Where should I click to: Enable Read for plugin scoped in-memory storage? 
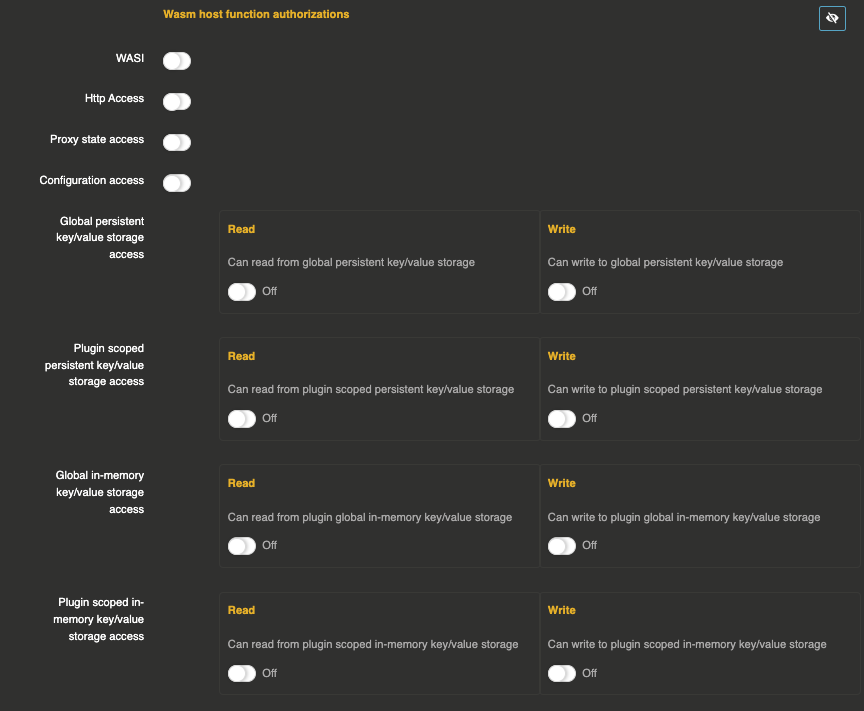tap(242, 673)
